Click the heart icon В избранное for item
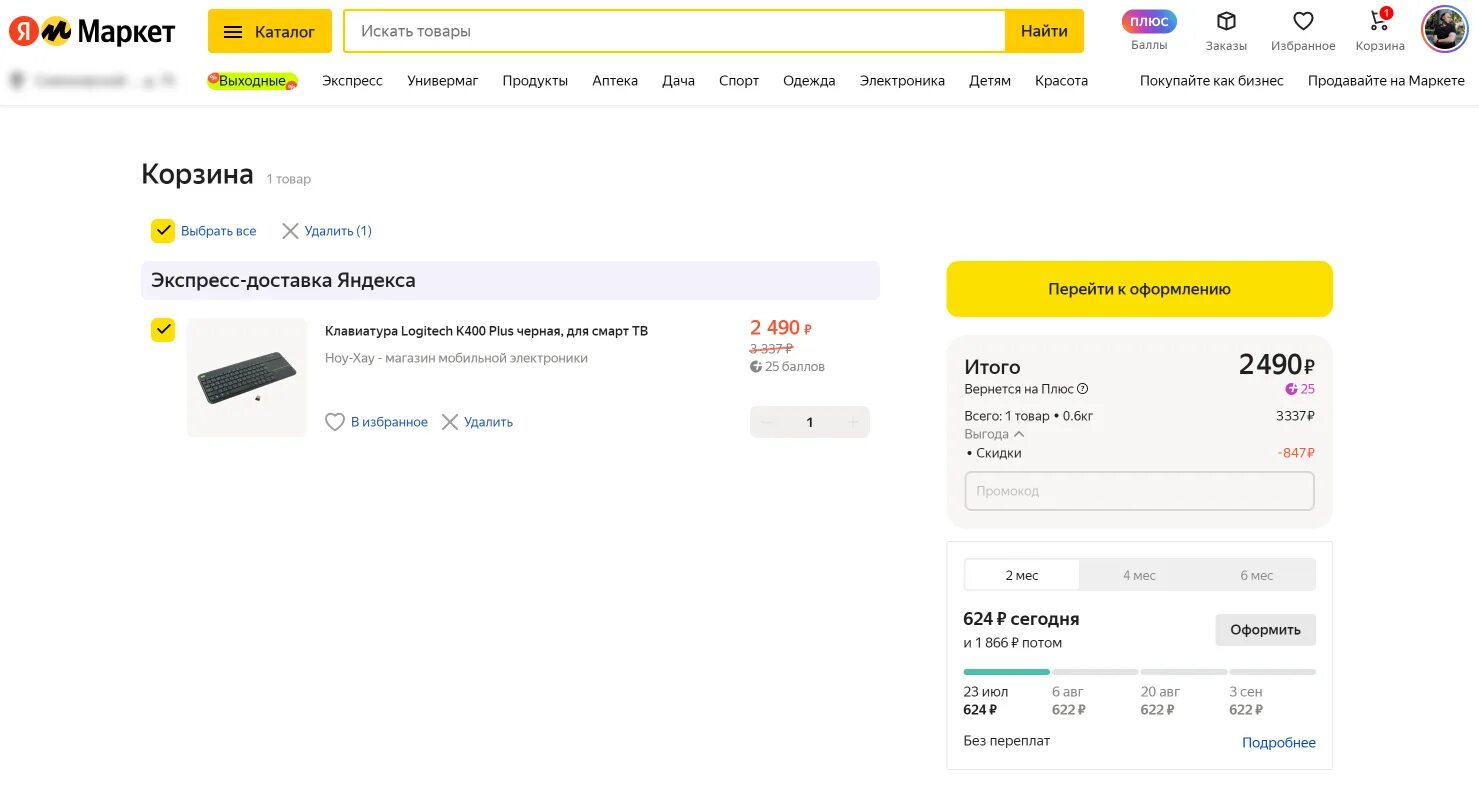 tap(335, 422)
